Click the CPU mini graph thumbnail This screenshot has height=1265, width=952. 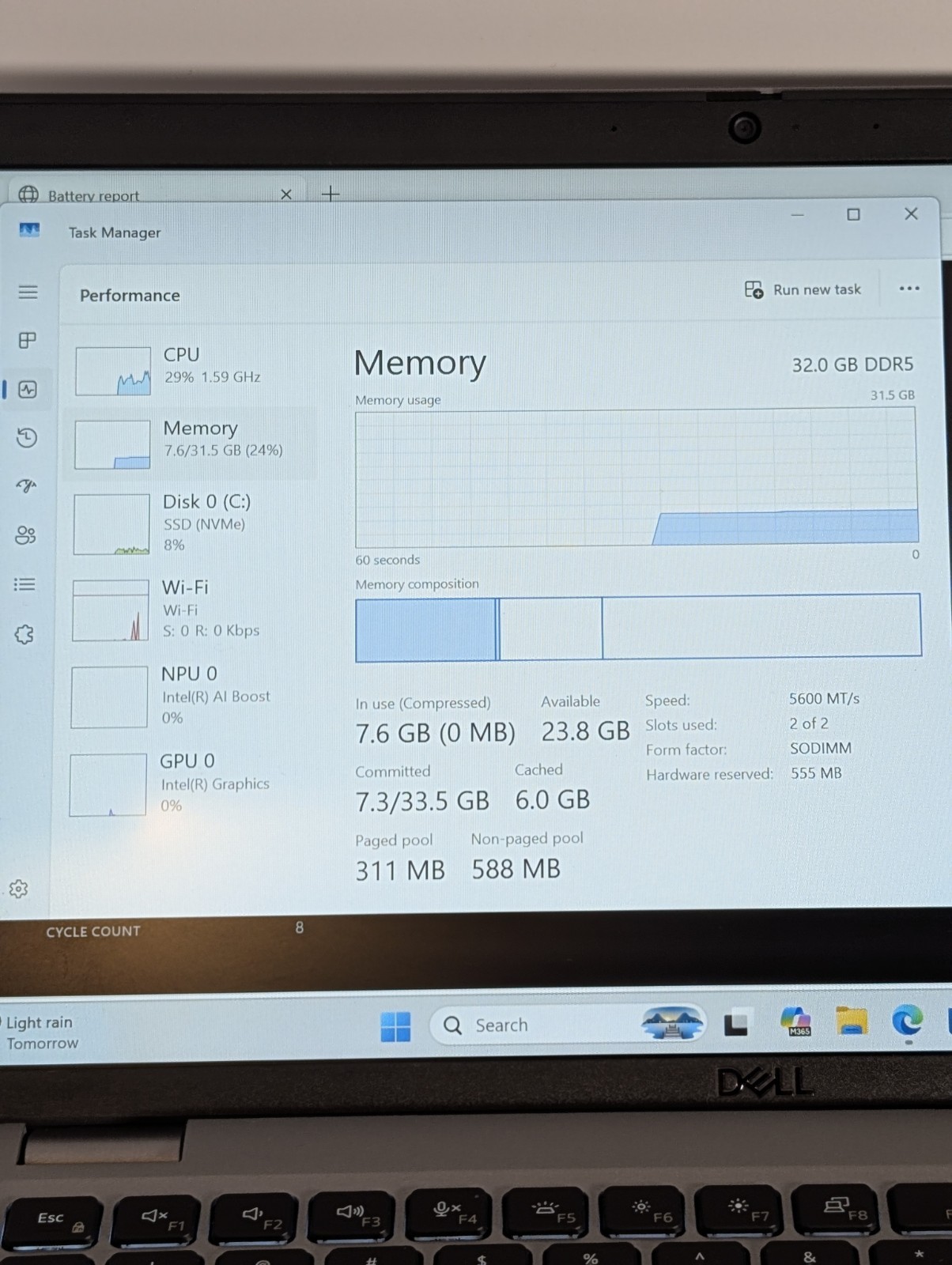(x=113, y=371)
